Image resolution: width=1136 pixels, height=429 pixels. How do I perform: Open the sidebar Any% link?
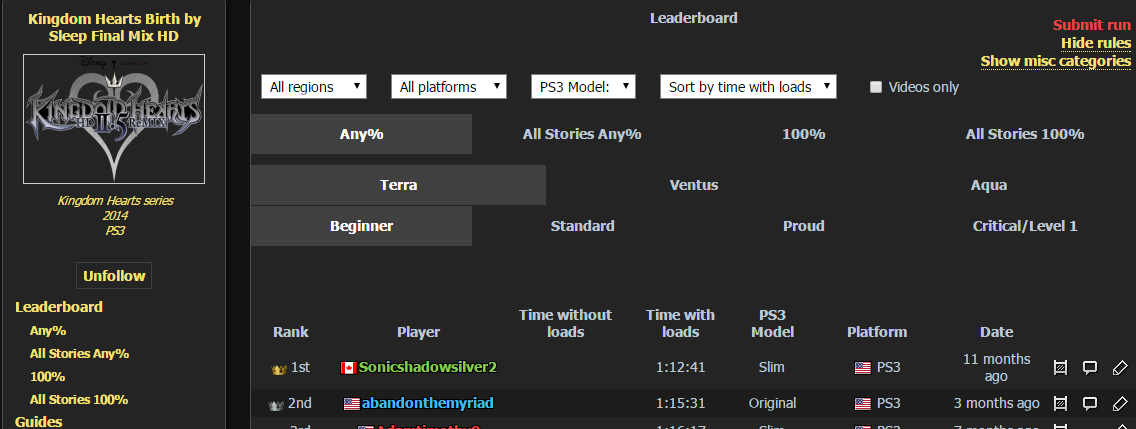(x=48, y=330)
